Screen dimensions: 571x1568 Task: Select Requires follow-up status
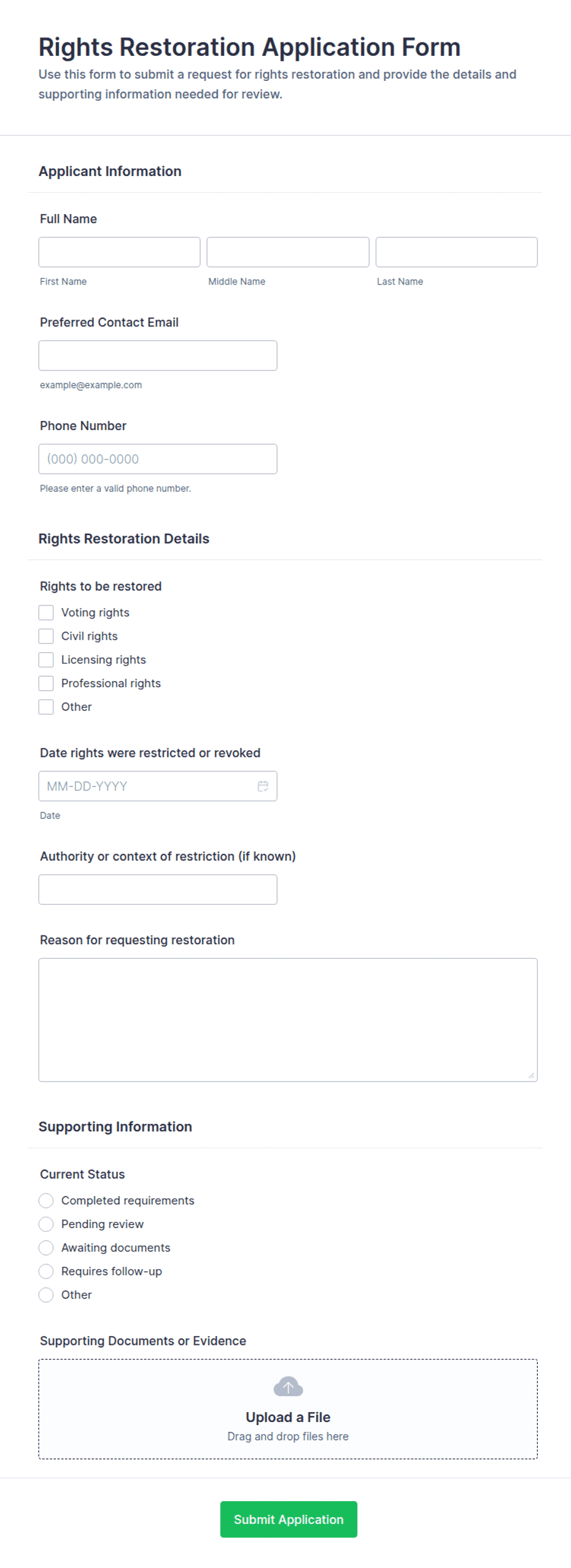click(46, 1271)
